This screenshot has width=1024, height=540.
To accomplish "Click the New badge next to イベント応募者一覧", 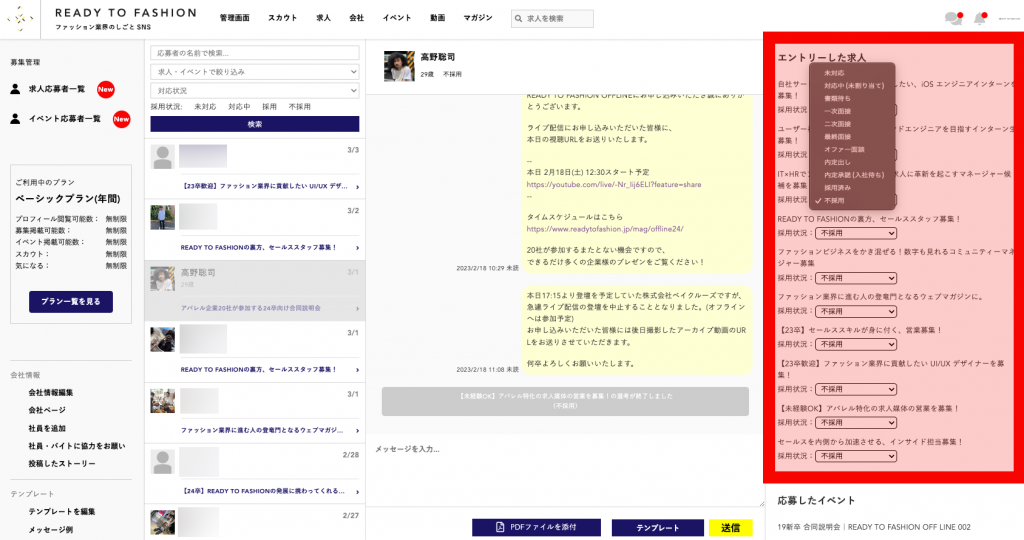I will pos(121,119).
